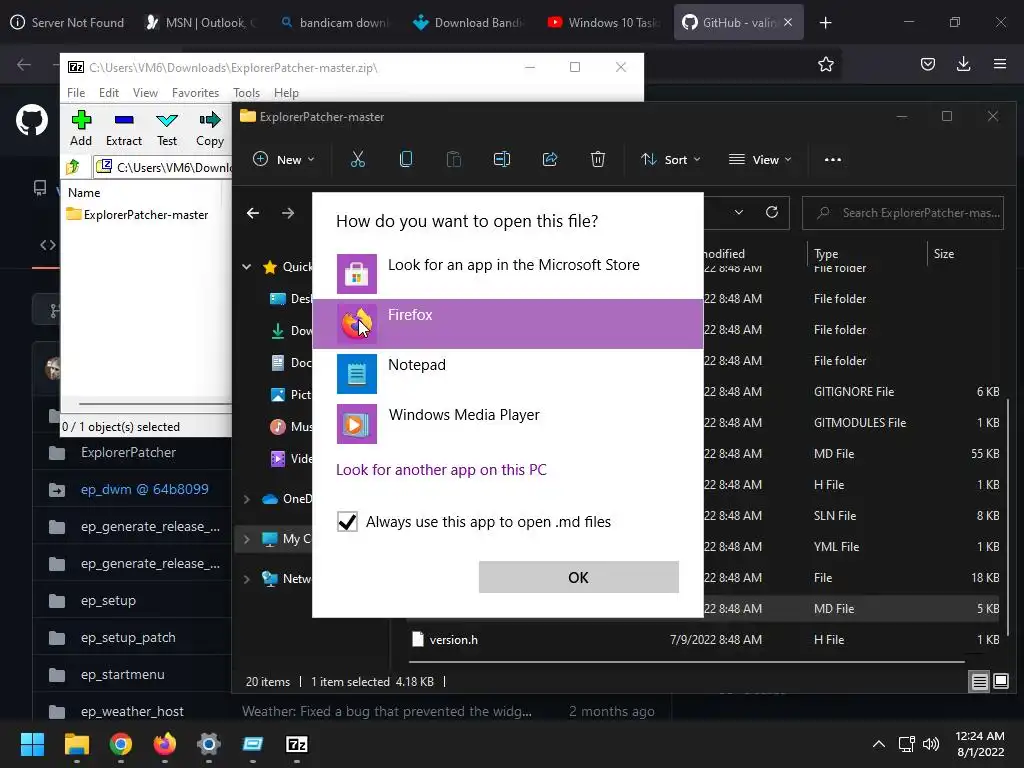Viewport: 1024px width, 768px height.
Task: Open the See more ellipsis menu in Explorer
Action: pos(833,159)
